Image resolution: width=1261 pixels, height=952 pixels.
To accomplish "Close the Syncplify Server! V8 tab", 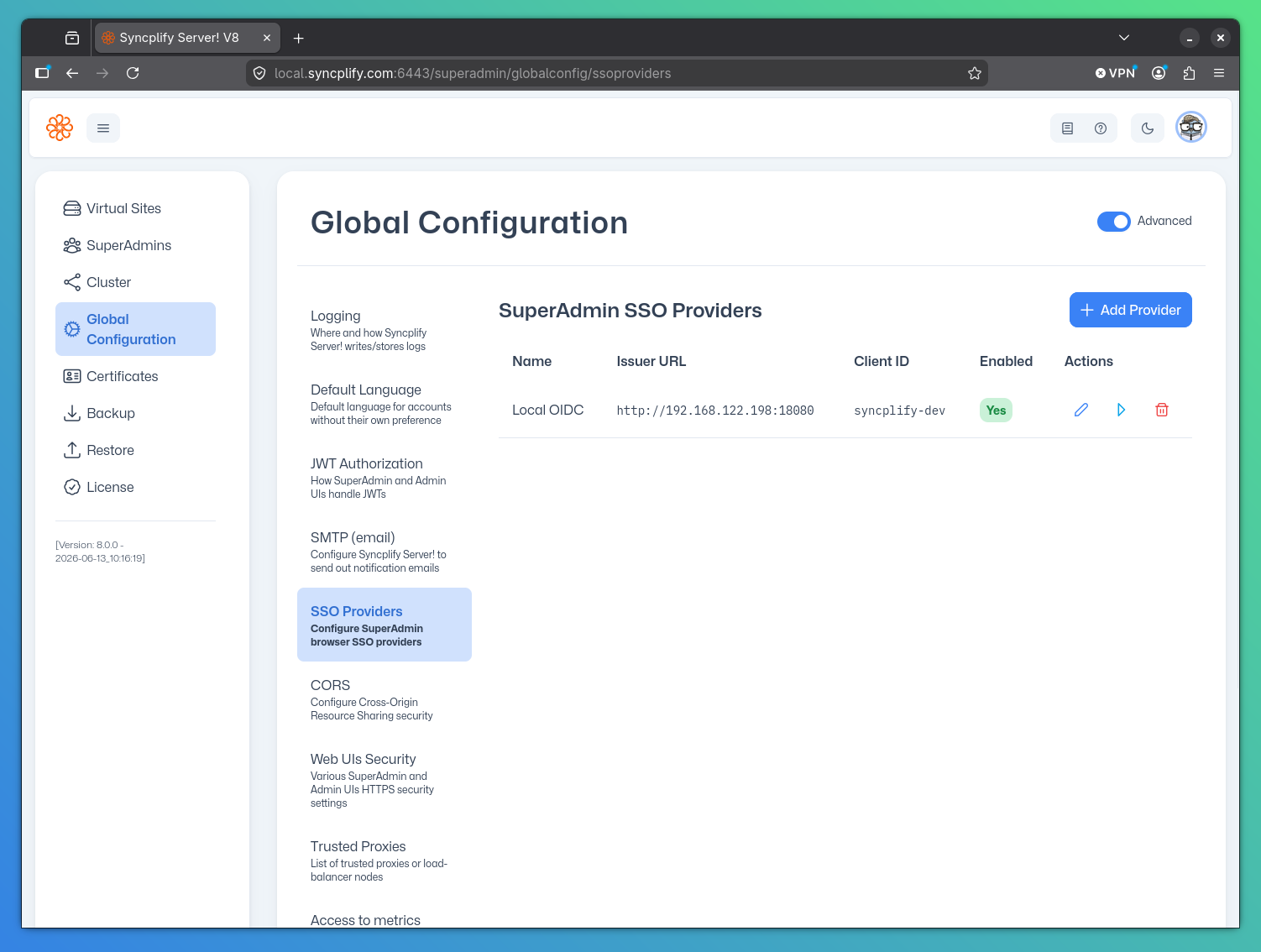I will click(267, 38).
